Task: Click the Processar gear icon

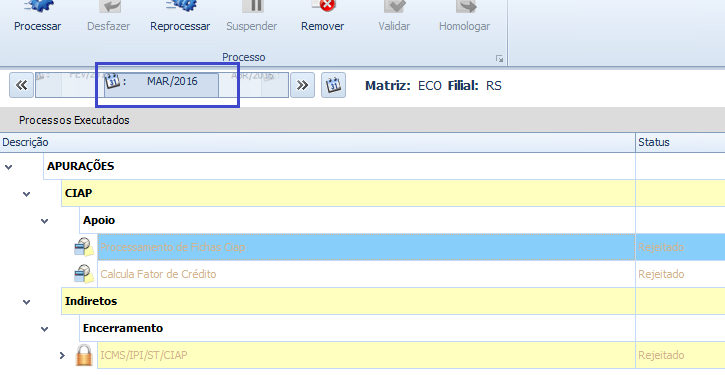Action: [38, 6]
